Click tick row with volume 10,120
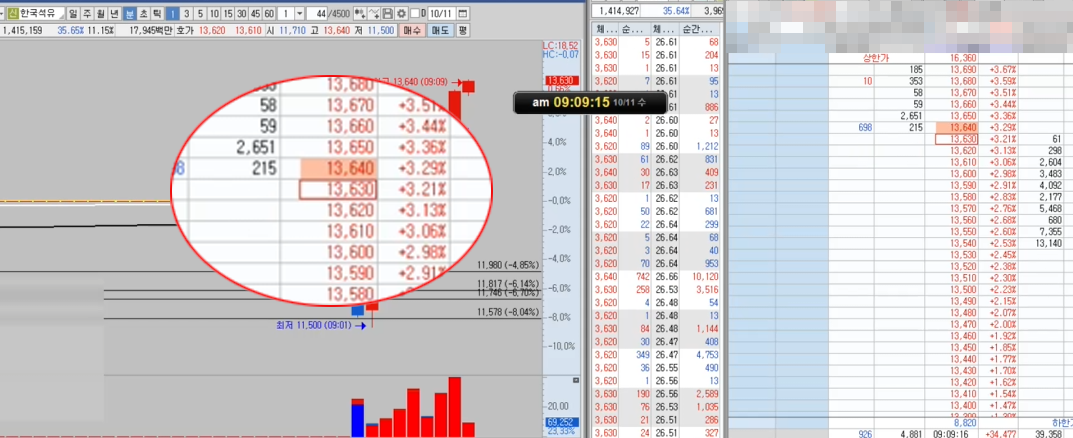 (657, 276)
